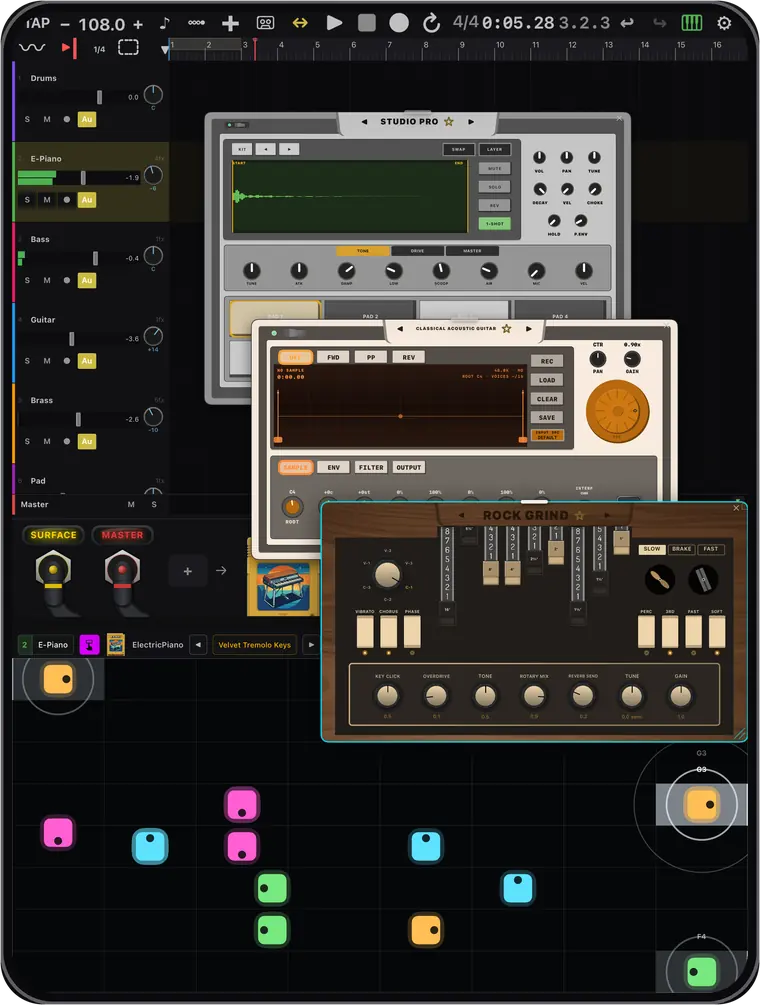Open the Velvet Tremolo Keys preset selector

pos(254,645)
